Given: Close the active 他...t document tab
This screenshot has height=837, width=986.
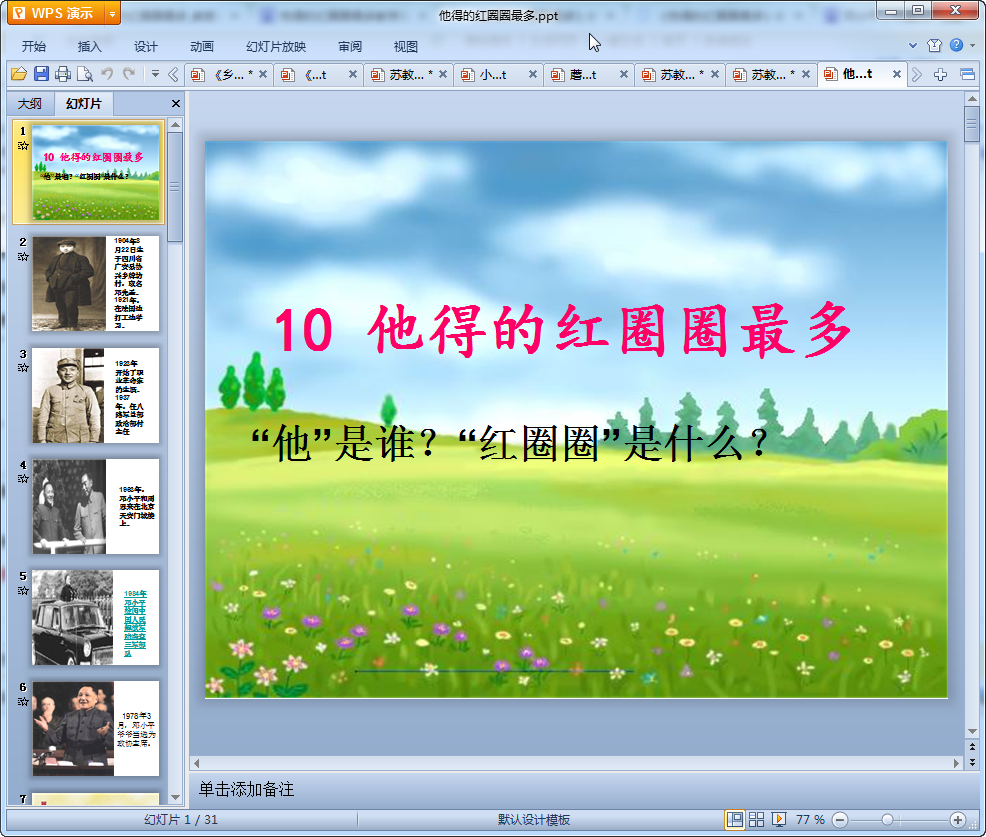Looking at the screenshot, I should [897, 74].
